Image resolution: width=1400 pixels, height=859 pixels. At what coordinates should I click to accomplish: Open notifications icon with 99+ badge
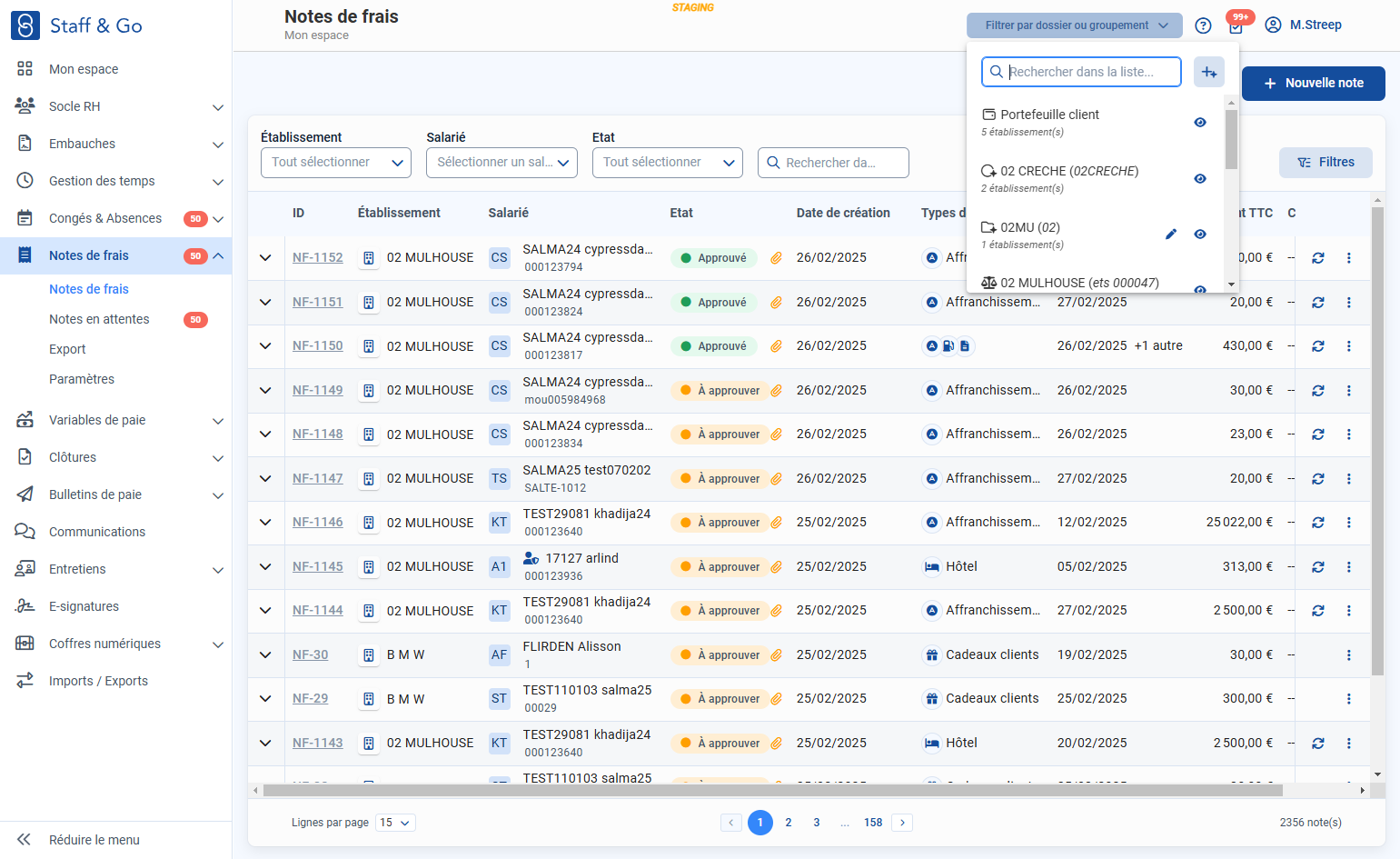[x=1236, y=25]
